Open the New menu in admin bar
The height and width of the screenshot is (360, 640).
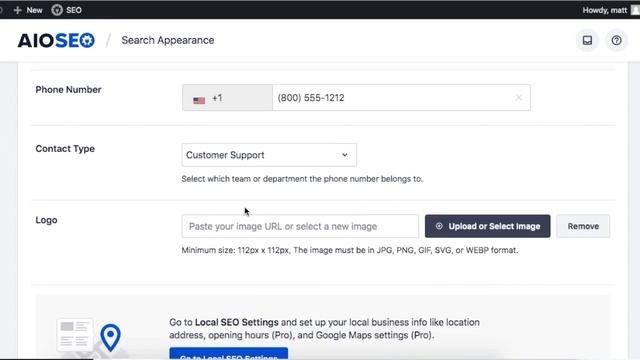click(28, 10)
